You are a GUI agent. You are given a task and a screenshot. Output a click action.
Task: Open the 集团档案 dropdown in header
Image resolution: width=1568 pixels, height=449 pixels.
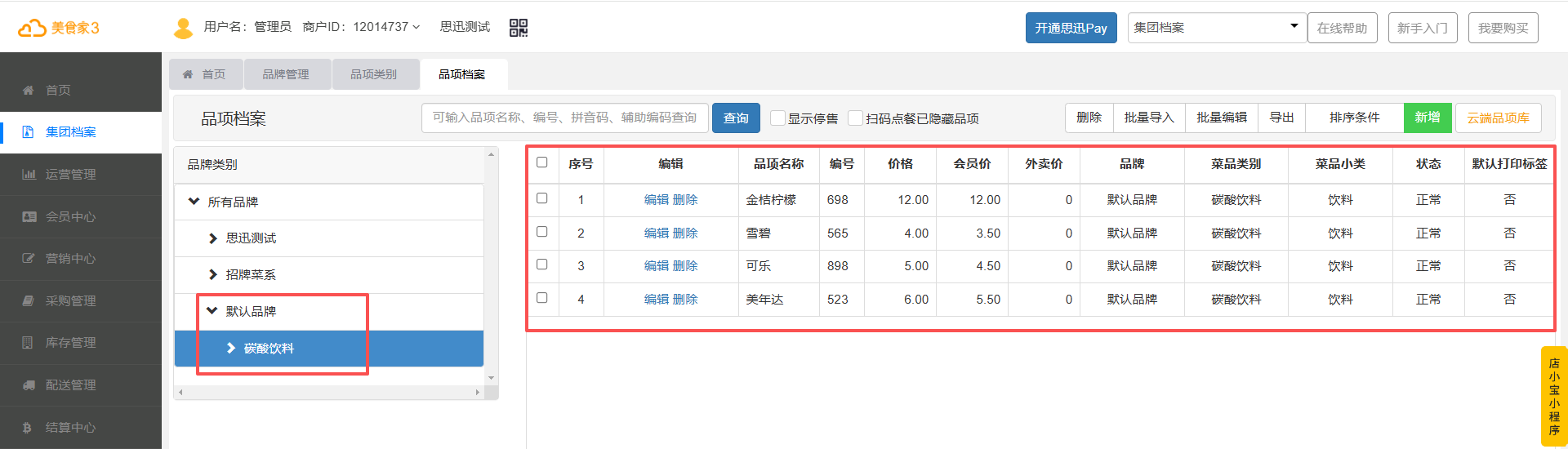[1215, 28]
